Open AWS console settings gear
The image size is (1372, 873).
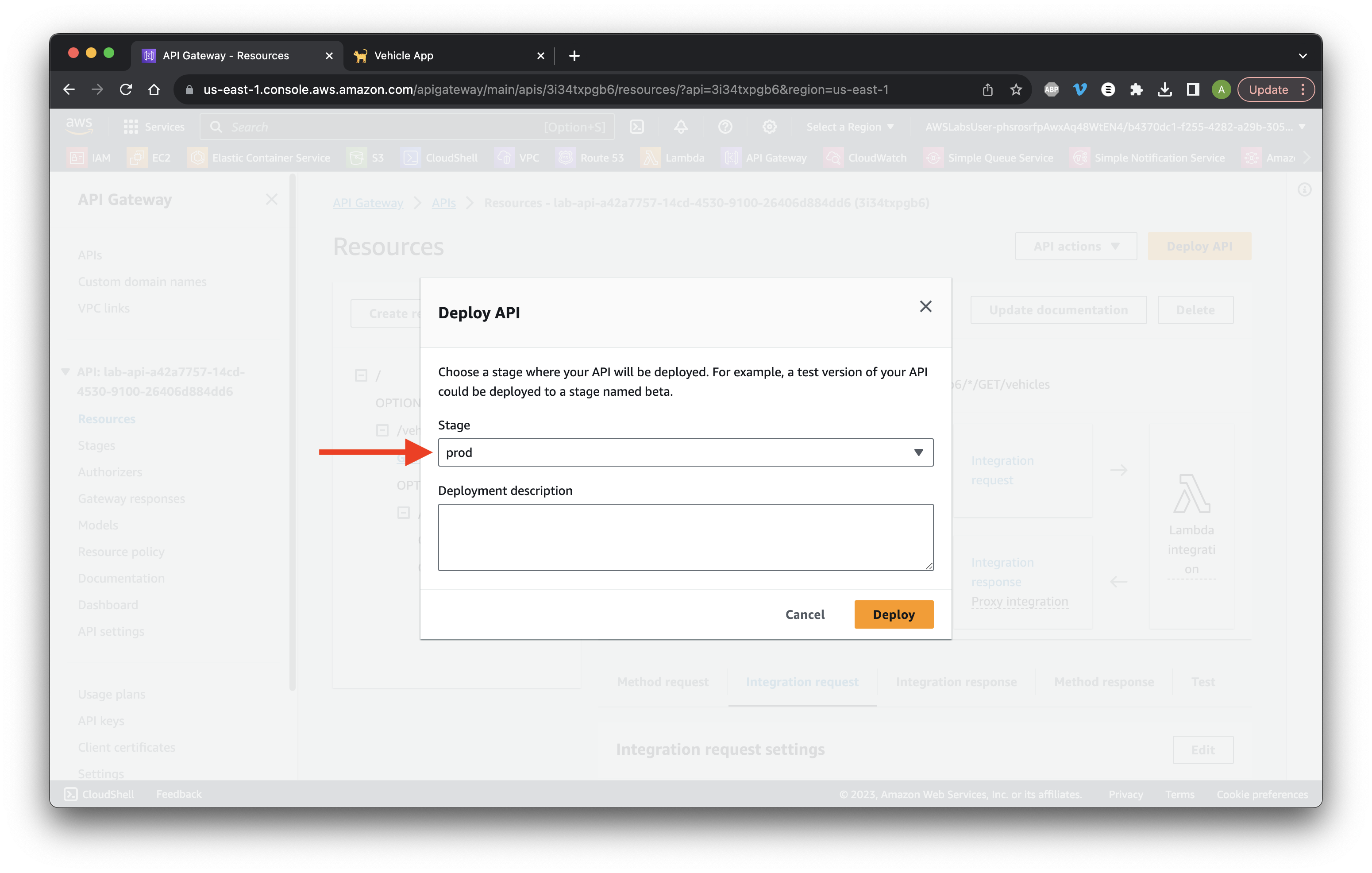769,127
